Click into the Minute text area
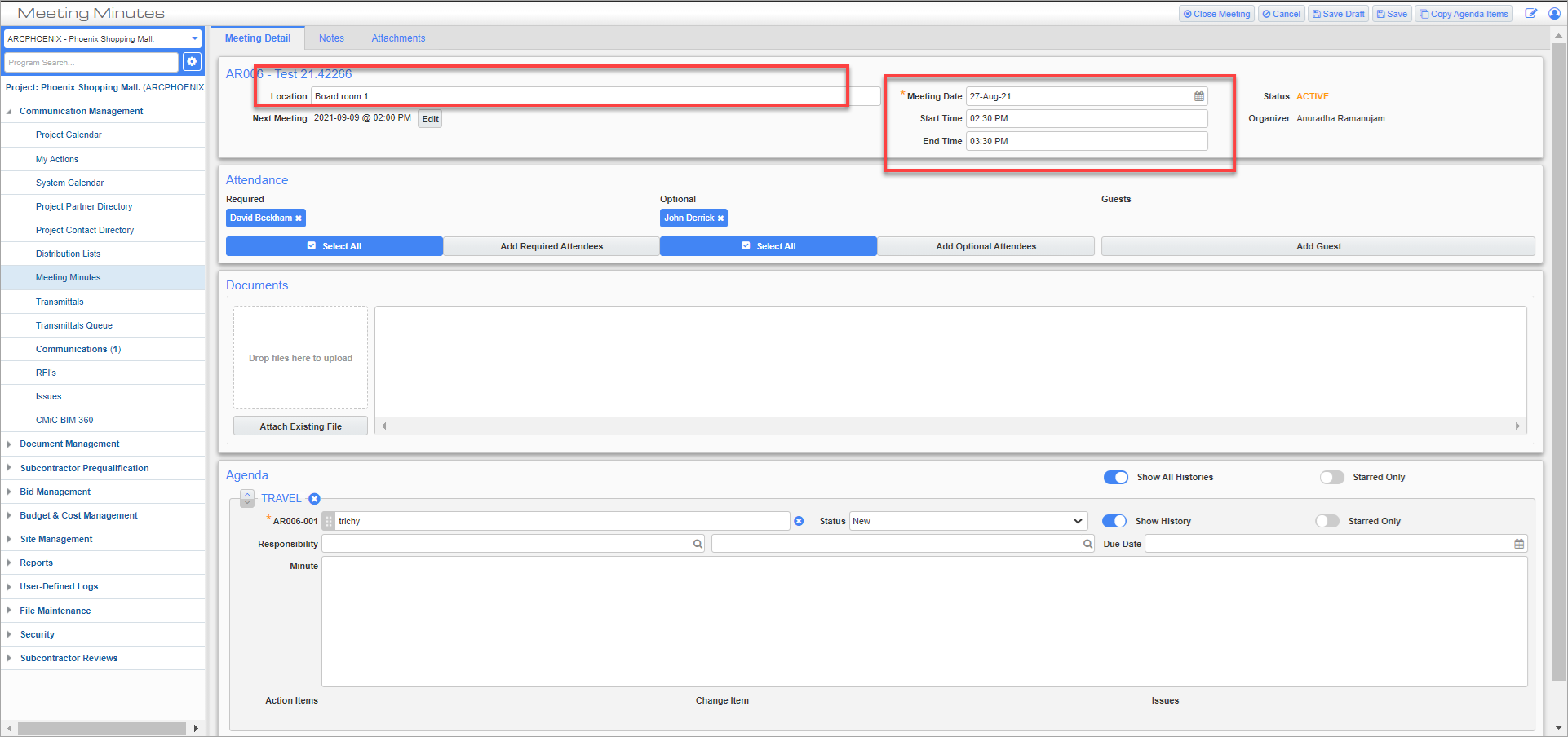The height and width of the screenshot is (737, 1568). click(924, 622)
